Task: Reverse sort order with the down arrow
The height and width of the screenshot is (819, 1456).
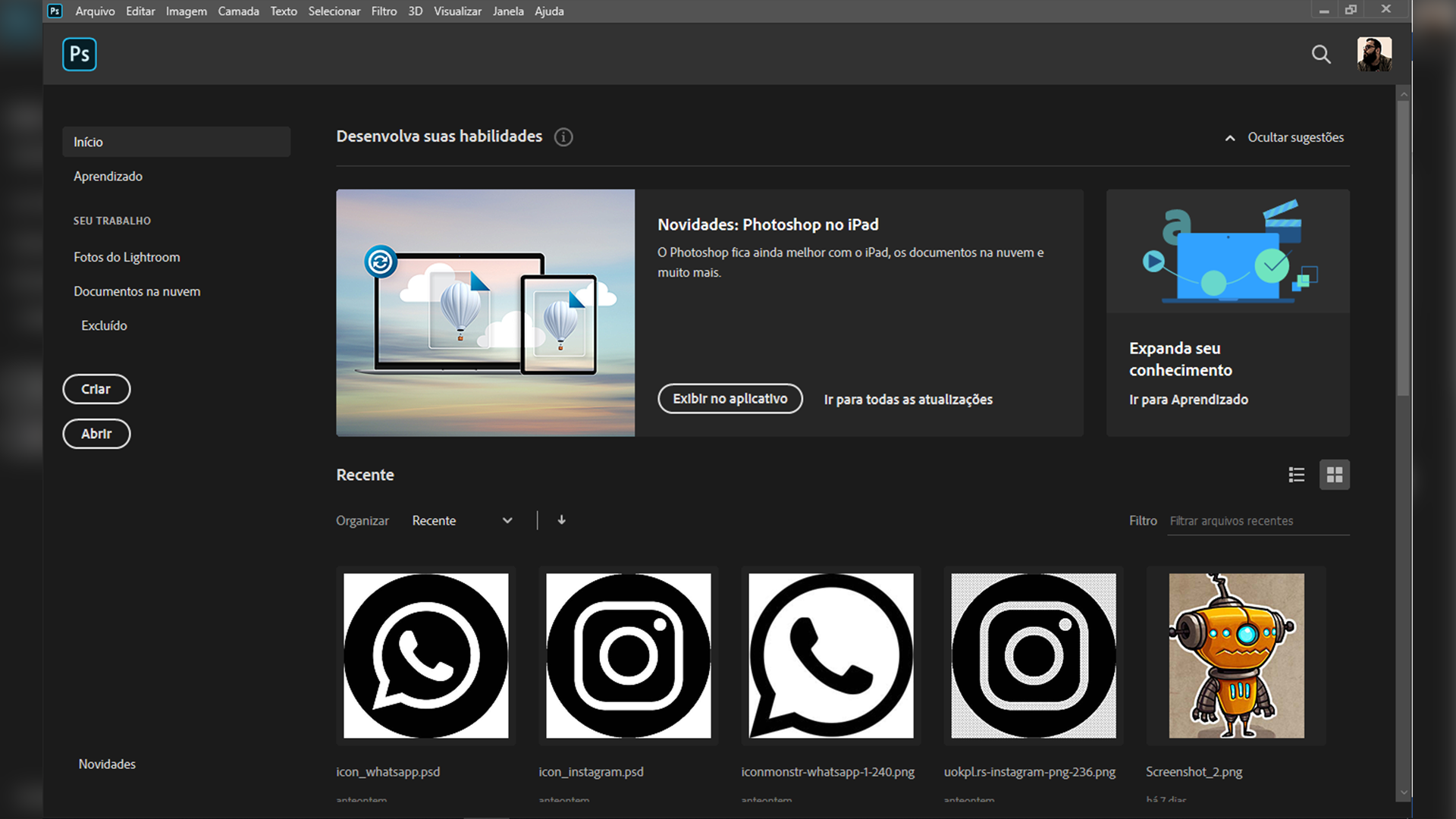Action: [x=561, y=520]
